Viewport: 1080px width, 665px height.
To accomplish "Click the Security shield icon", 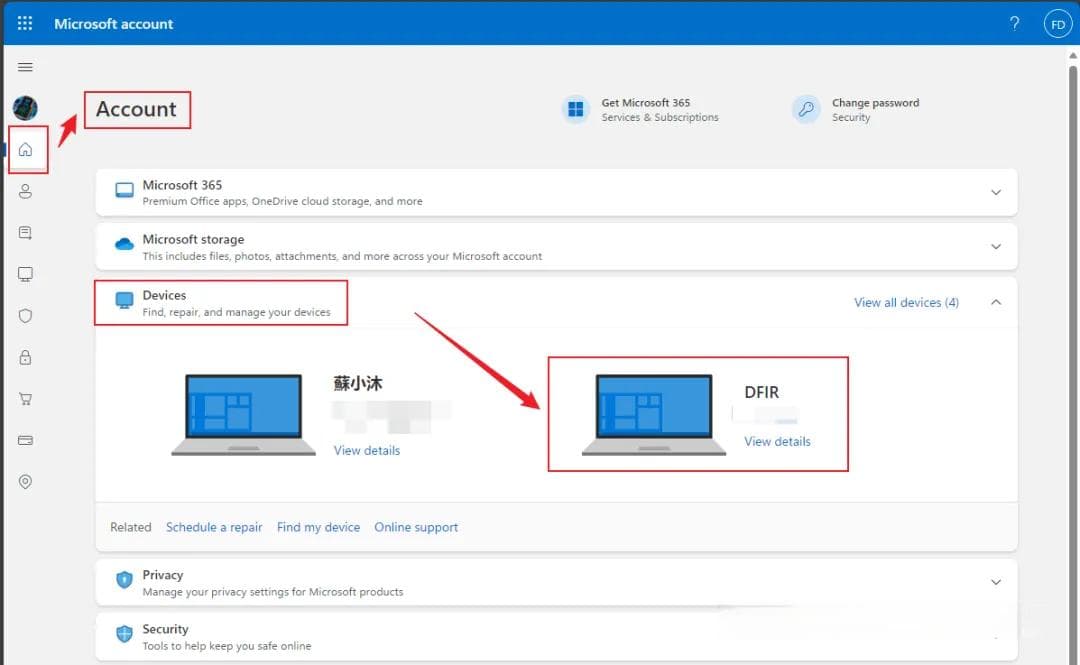I will pos(125,634).
